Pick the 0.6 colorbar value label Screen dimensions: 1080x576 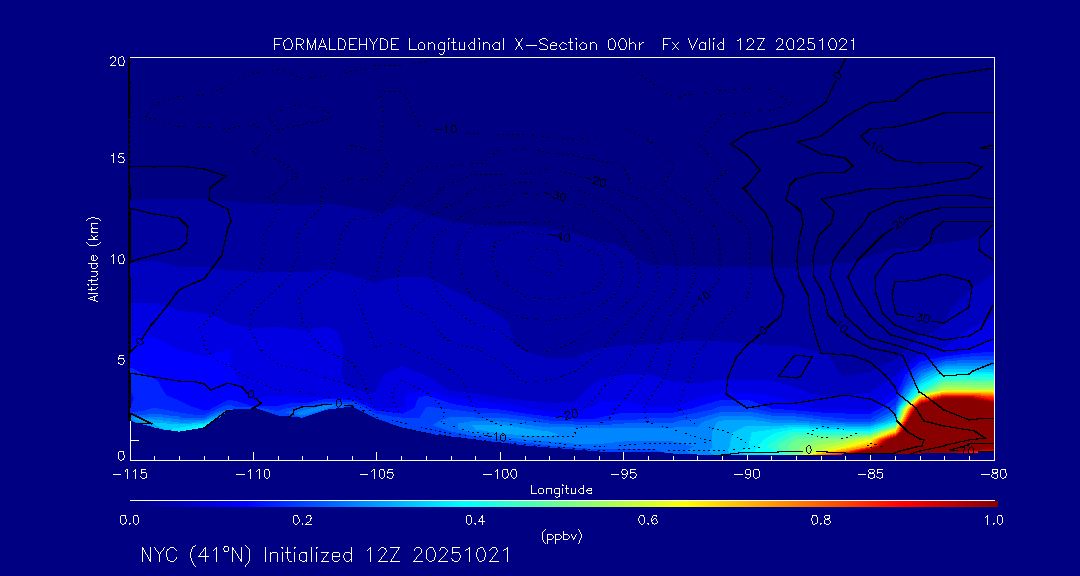(x=648, y=520)
